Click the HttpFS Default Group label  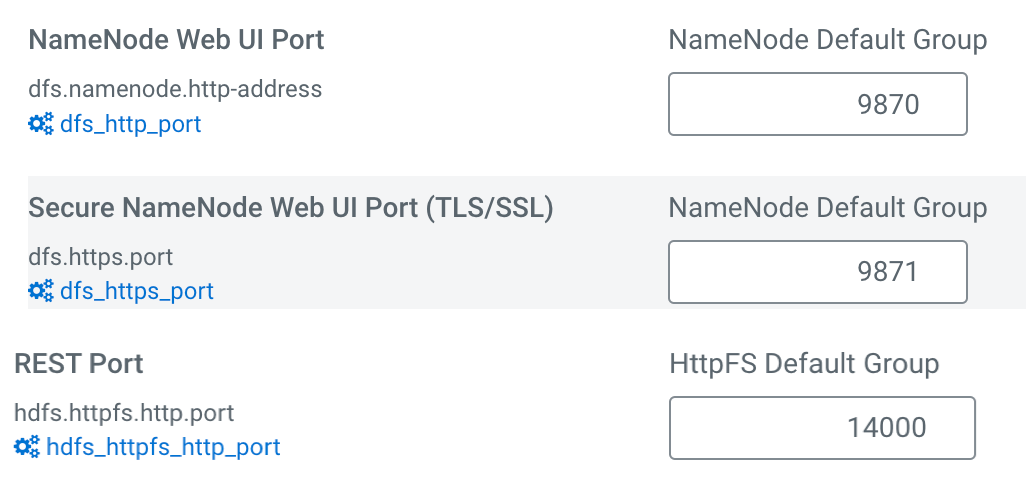[x=804, y=364]
